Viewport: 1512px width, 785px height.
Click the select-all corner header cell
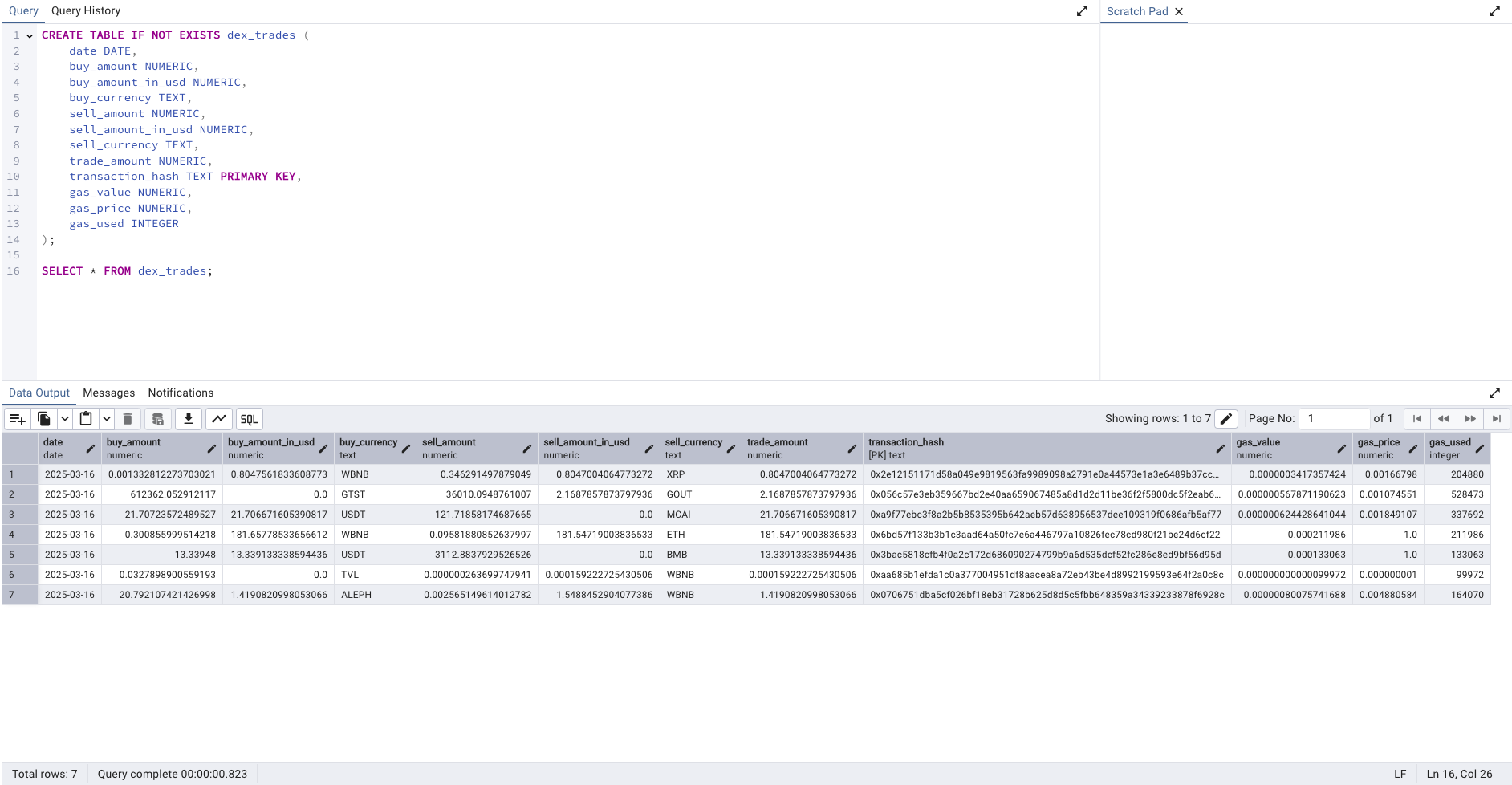[x=20, y=449]
